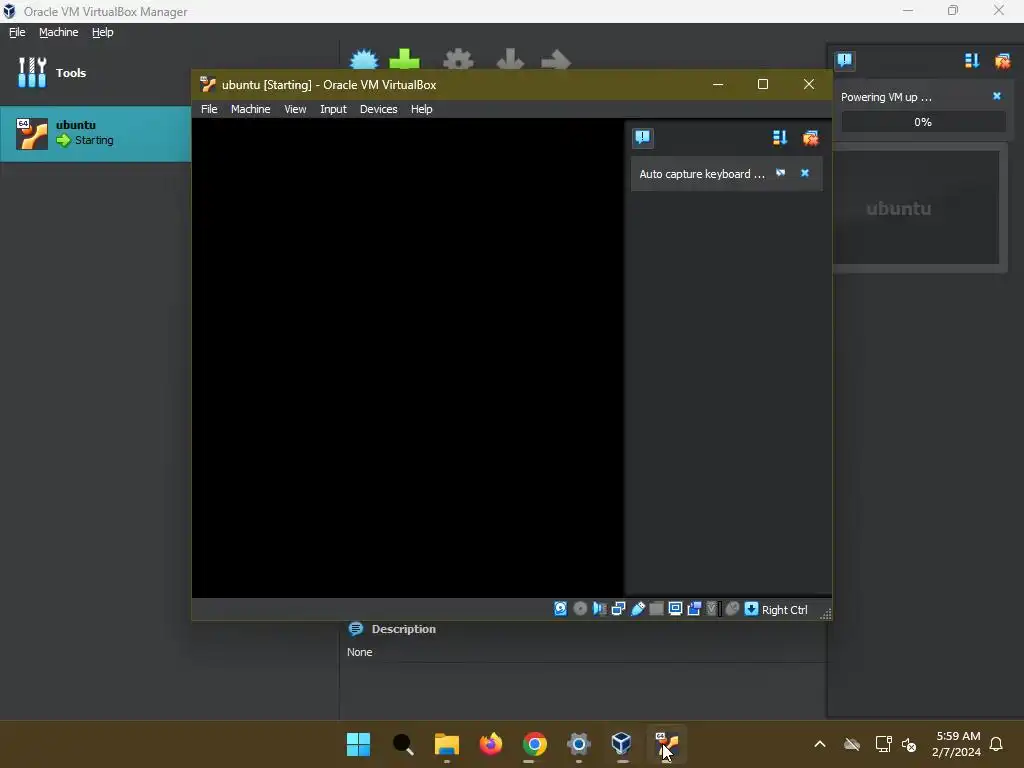Click the ubuntu preview thumbnail
Viewport: 1024px width, 768px height.
pos(918,208)
